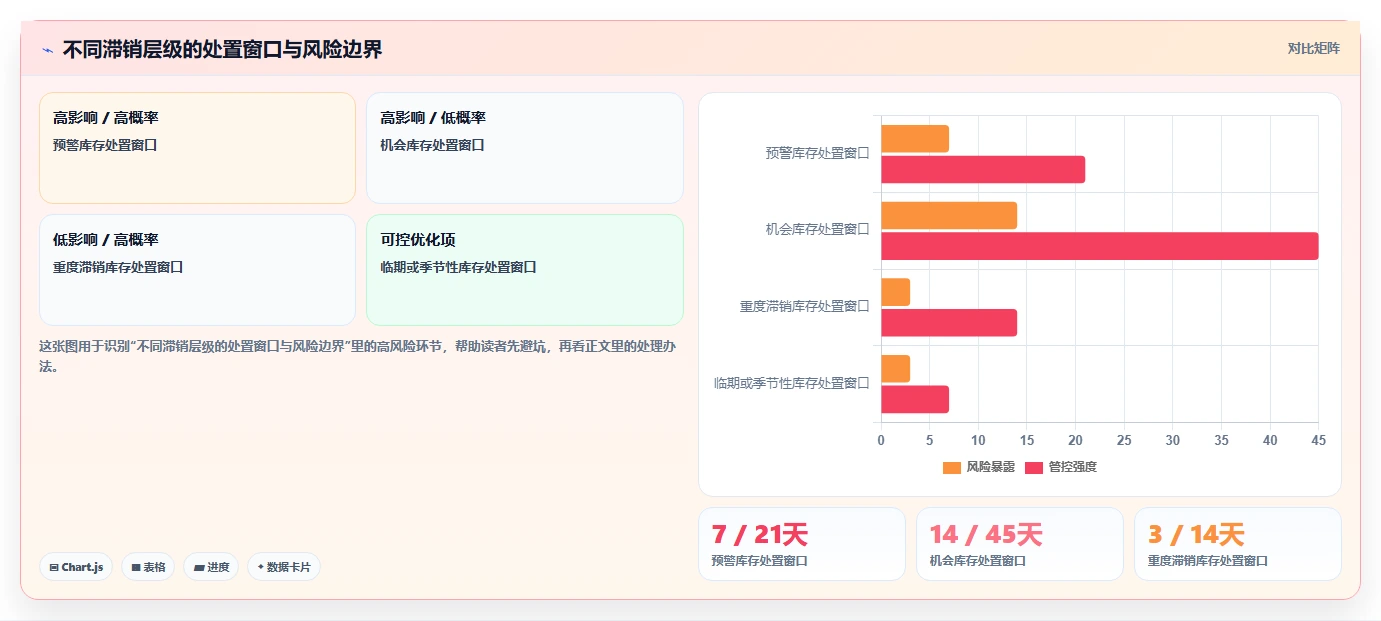The image size is (1381, 621).
Task: Click the 数据卡片 tag chip
Action: pyautogui.click(x=284, y=567)
